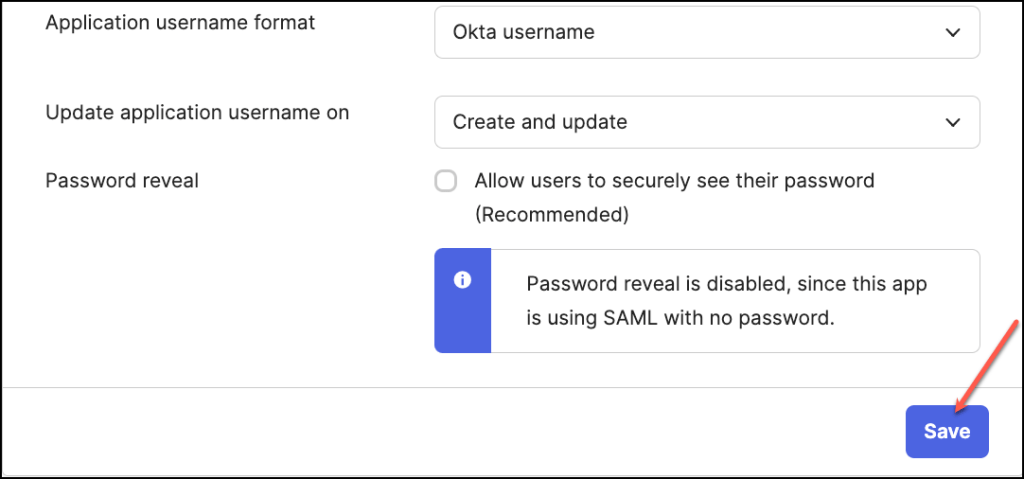Click the "Allow users to securely see their password" label

click(x=674, y=181)
